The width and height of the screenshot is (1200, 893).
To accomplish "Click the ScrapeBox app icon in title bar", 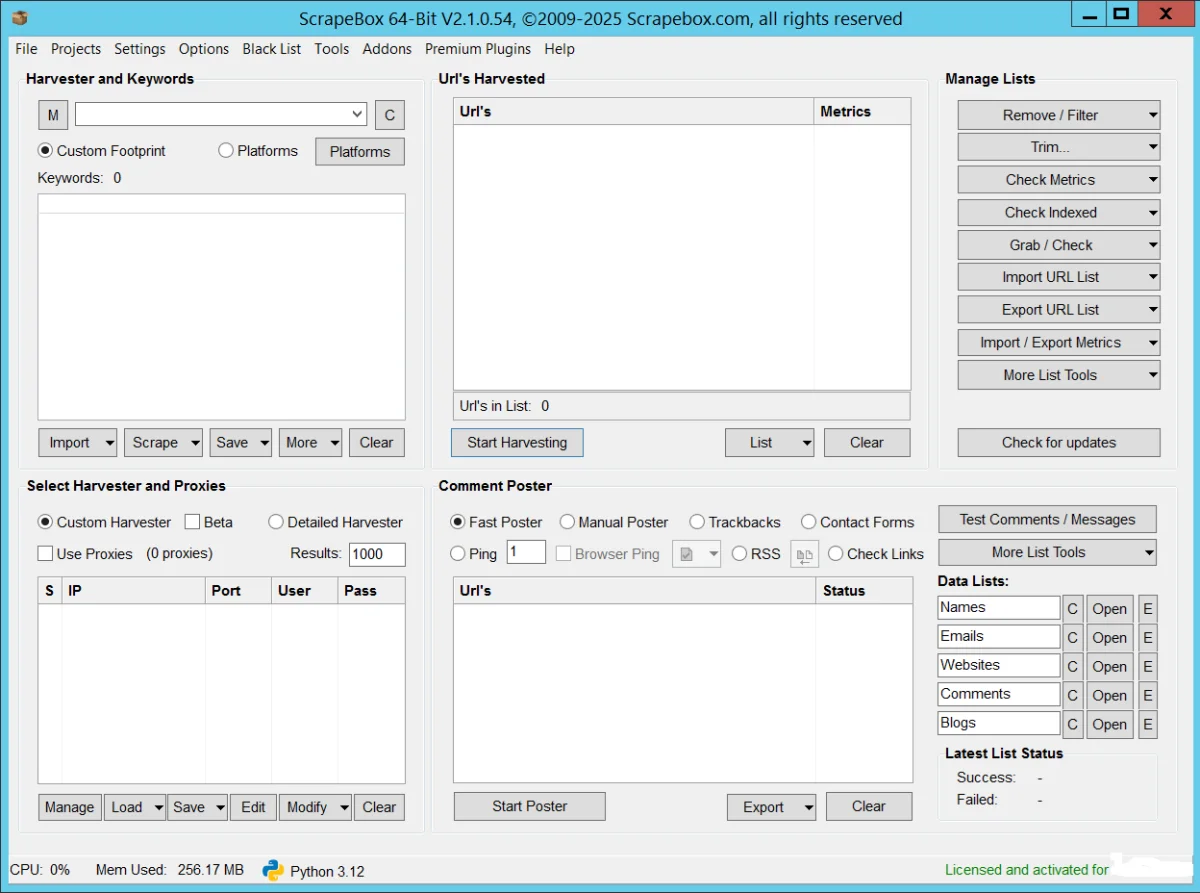I will pos(19,17).
